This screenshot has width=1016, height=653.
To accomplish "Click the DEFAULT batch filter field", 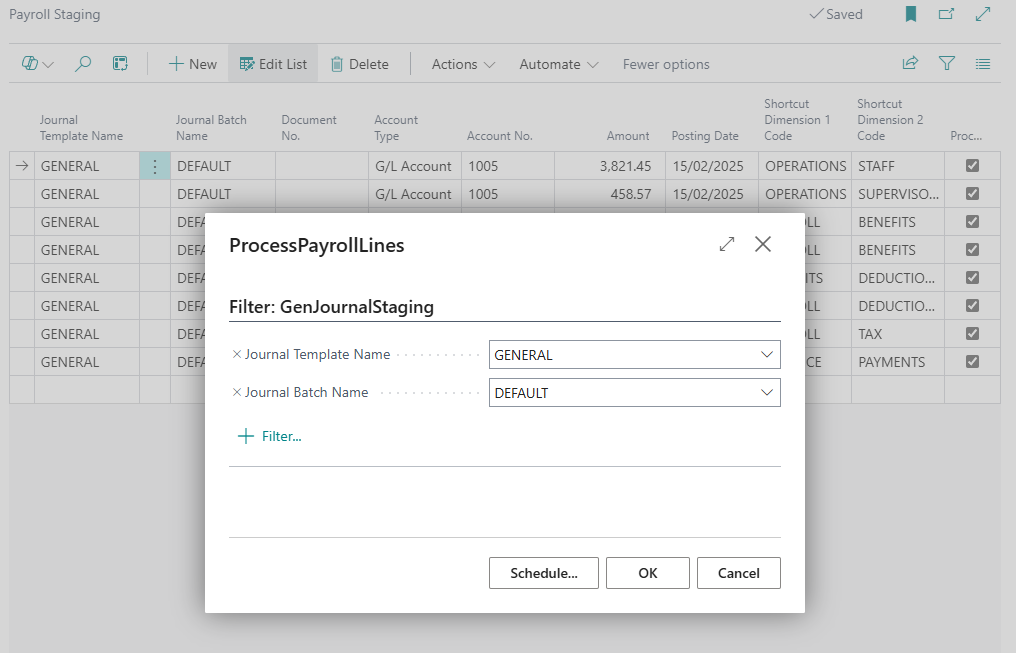I will [x=634, y=392].
